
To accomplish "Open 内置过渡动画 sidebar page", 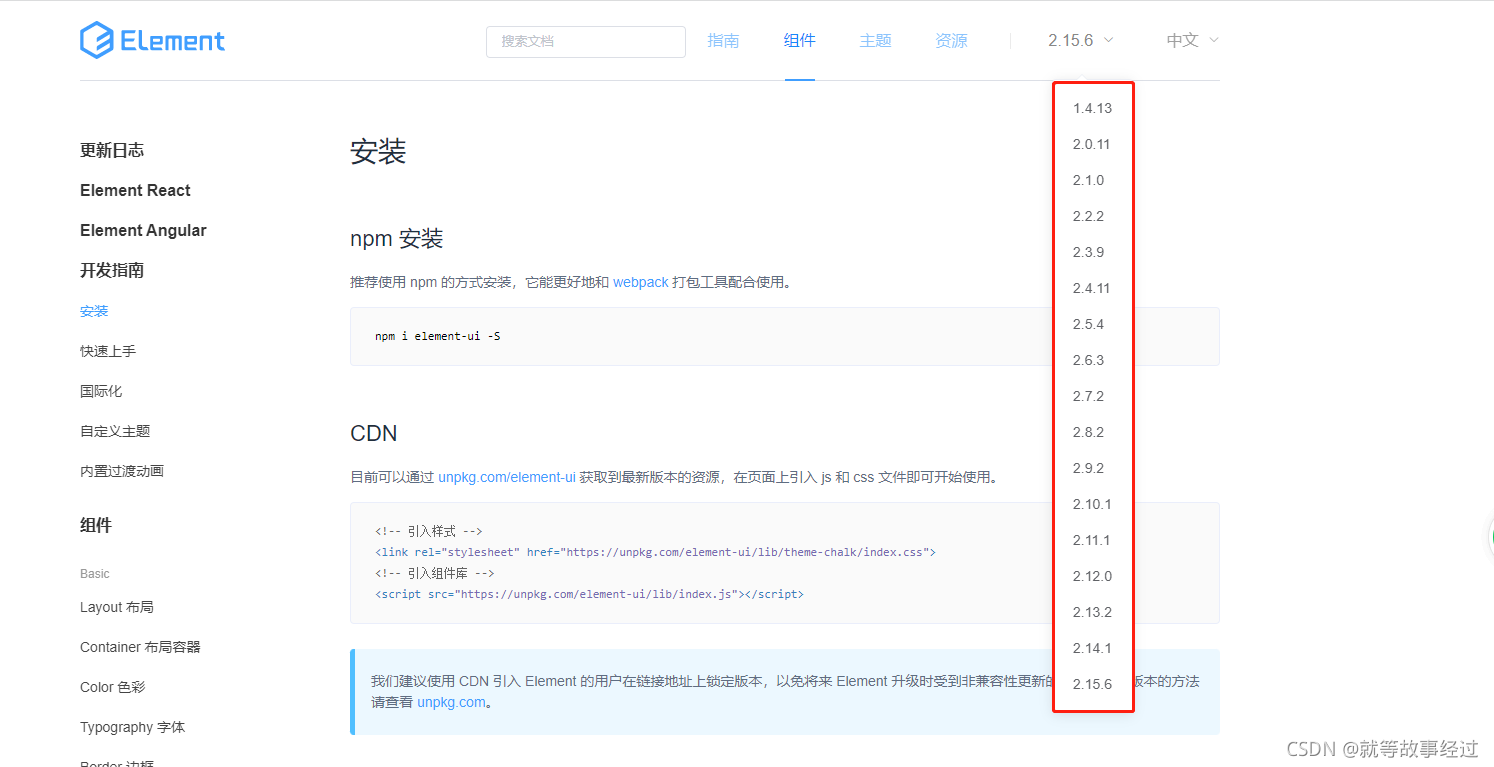I will click(122, 471).
